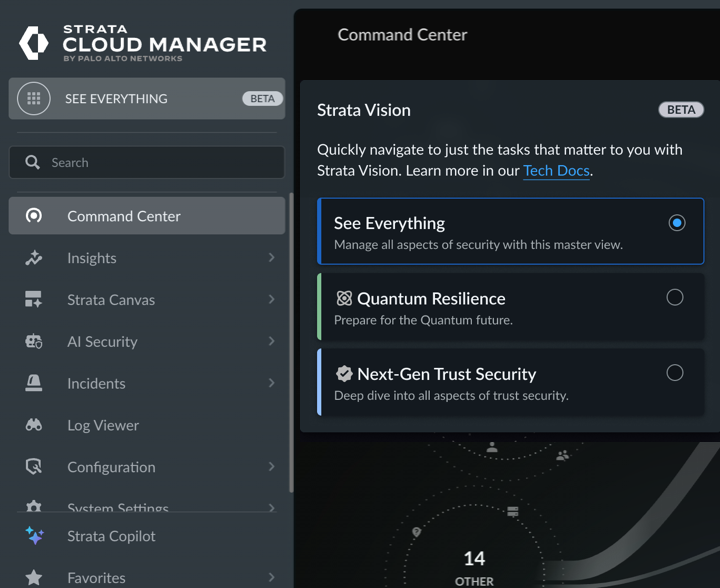Open the Command Center menu item

click(124, 216)
